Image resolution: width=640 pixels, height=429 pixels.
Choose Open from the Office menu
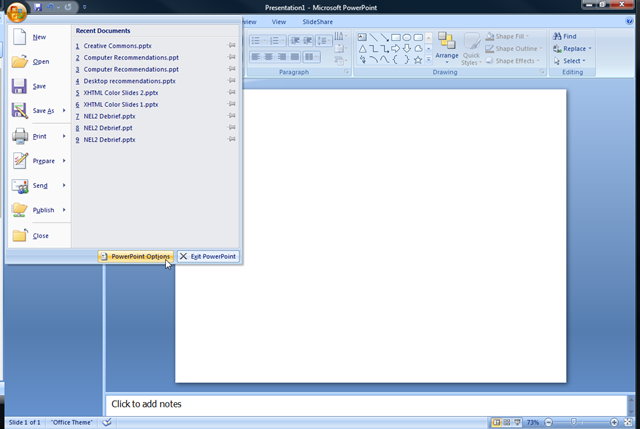[x=39, y=62]
